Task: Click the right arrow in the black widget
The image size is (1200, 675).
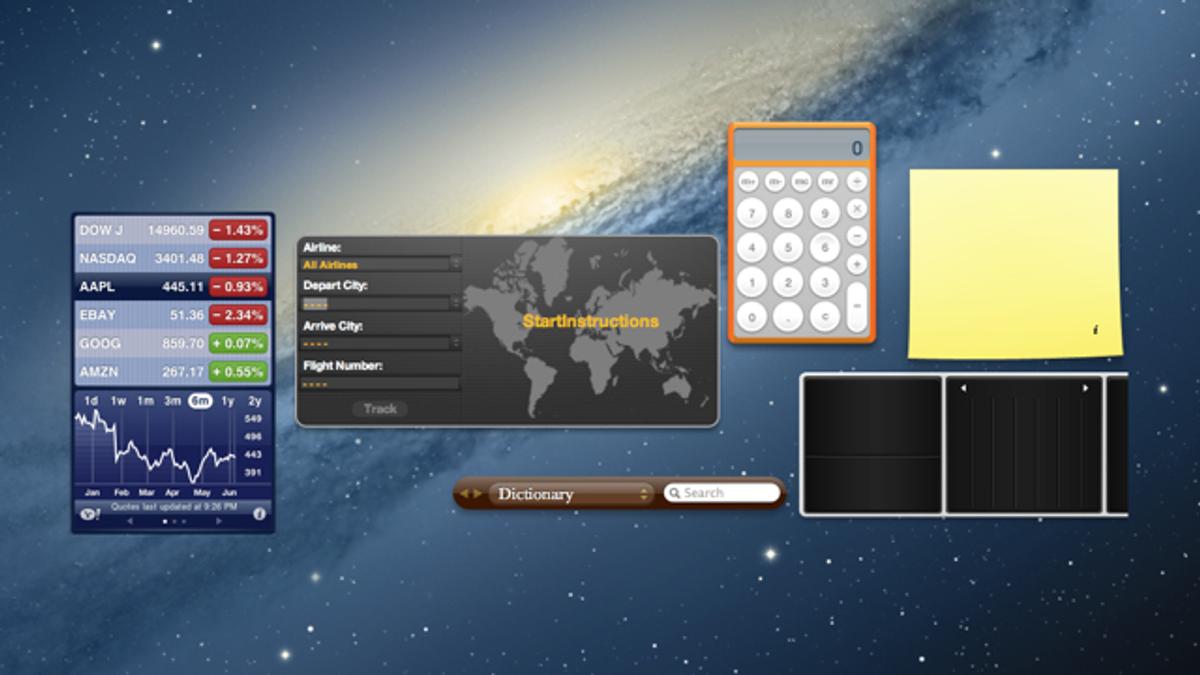Action: [1085, 388]
